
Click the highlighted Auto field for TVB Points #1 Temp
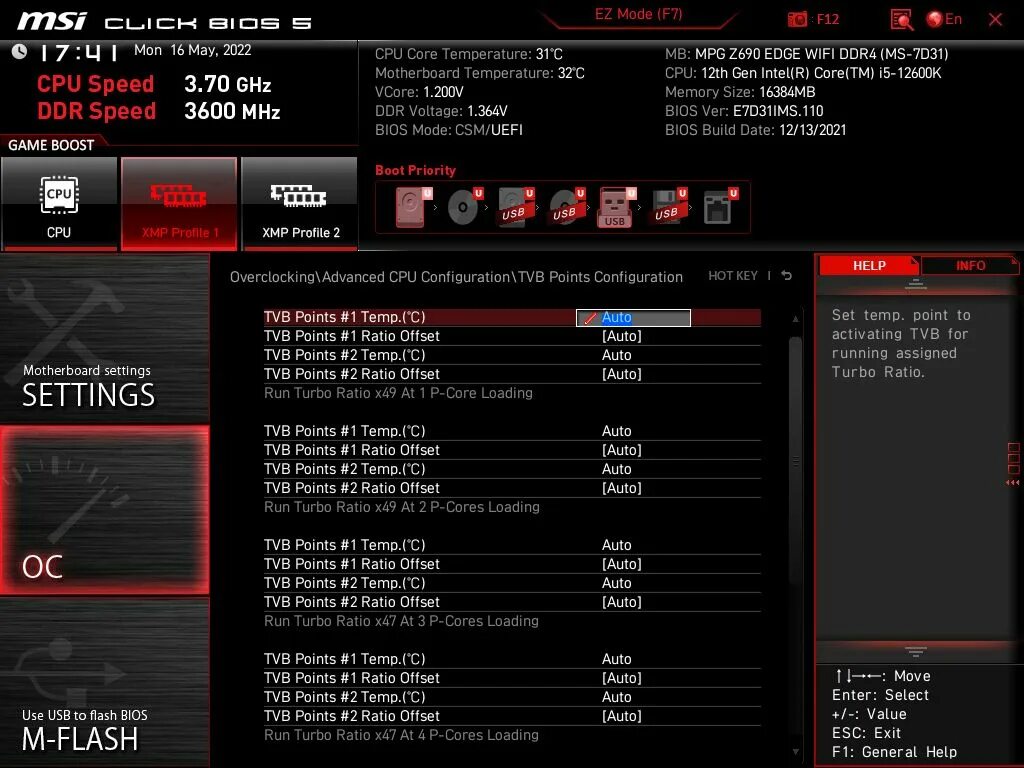pyautogui.click(x=633, y=317)
